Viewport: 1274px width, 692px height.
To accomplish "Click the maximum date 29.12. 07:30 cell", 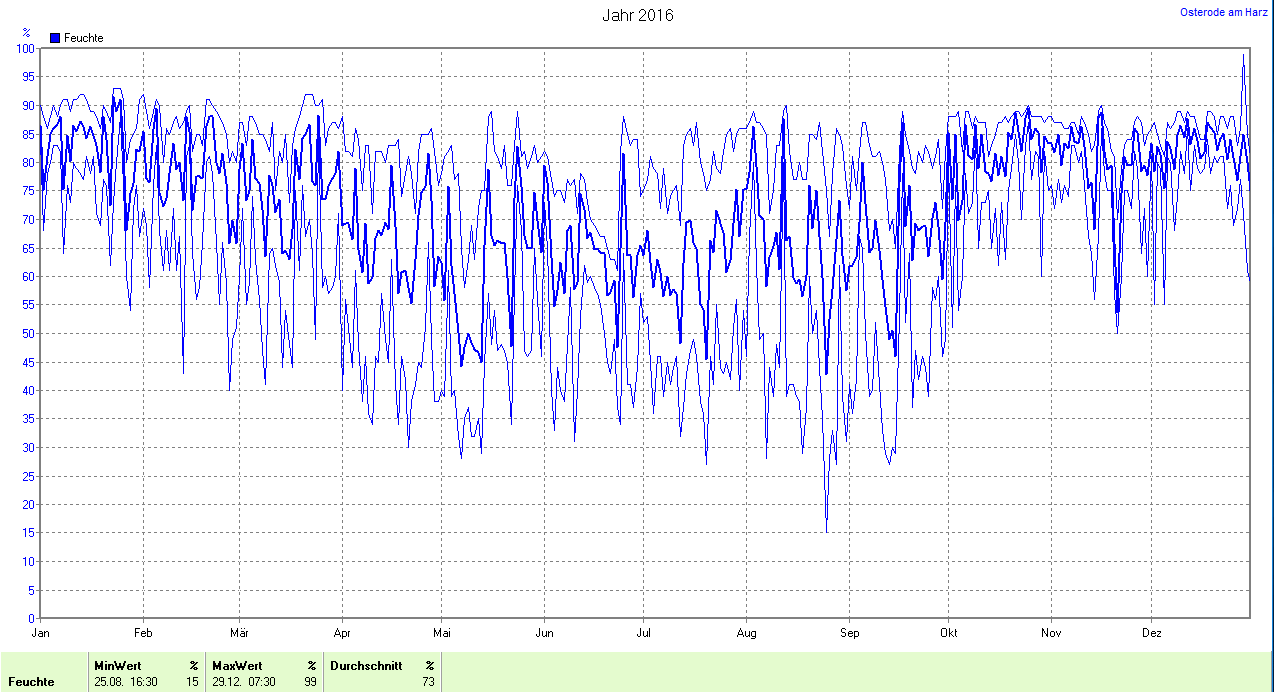I will tap(244, 682).
